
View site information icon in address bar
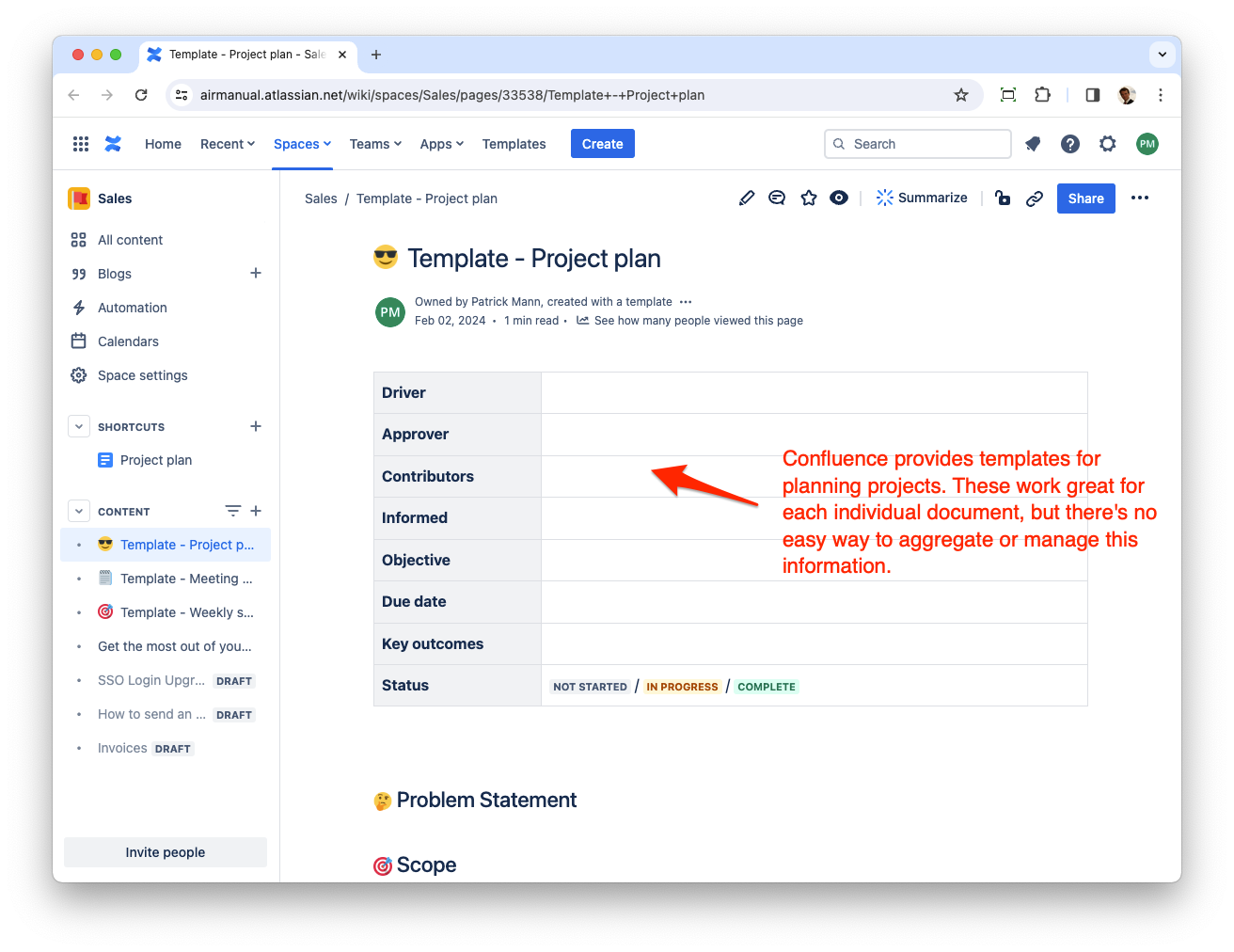(x=182, y=95)
